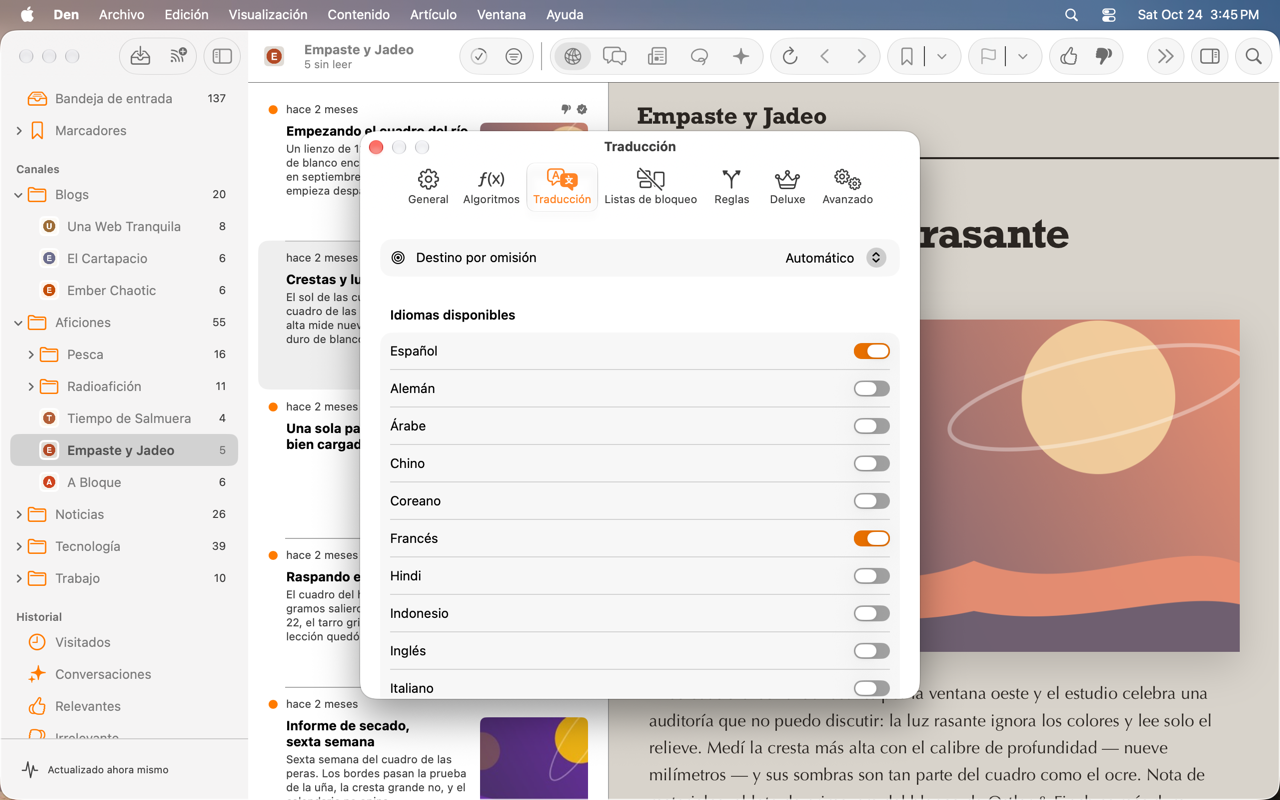1280x800 pixels.
Task: Collapse the Blogs folder in sidebar
Action: 19,195
